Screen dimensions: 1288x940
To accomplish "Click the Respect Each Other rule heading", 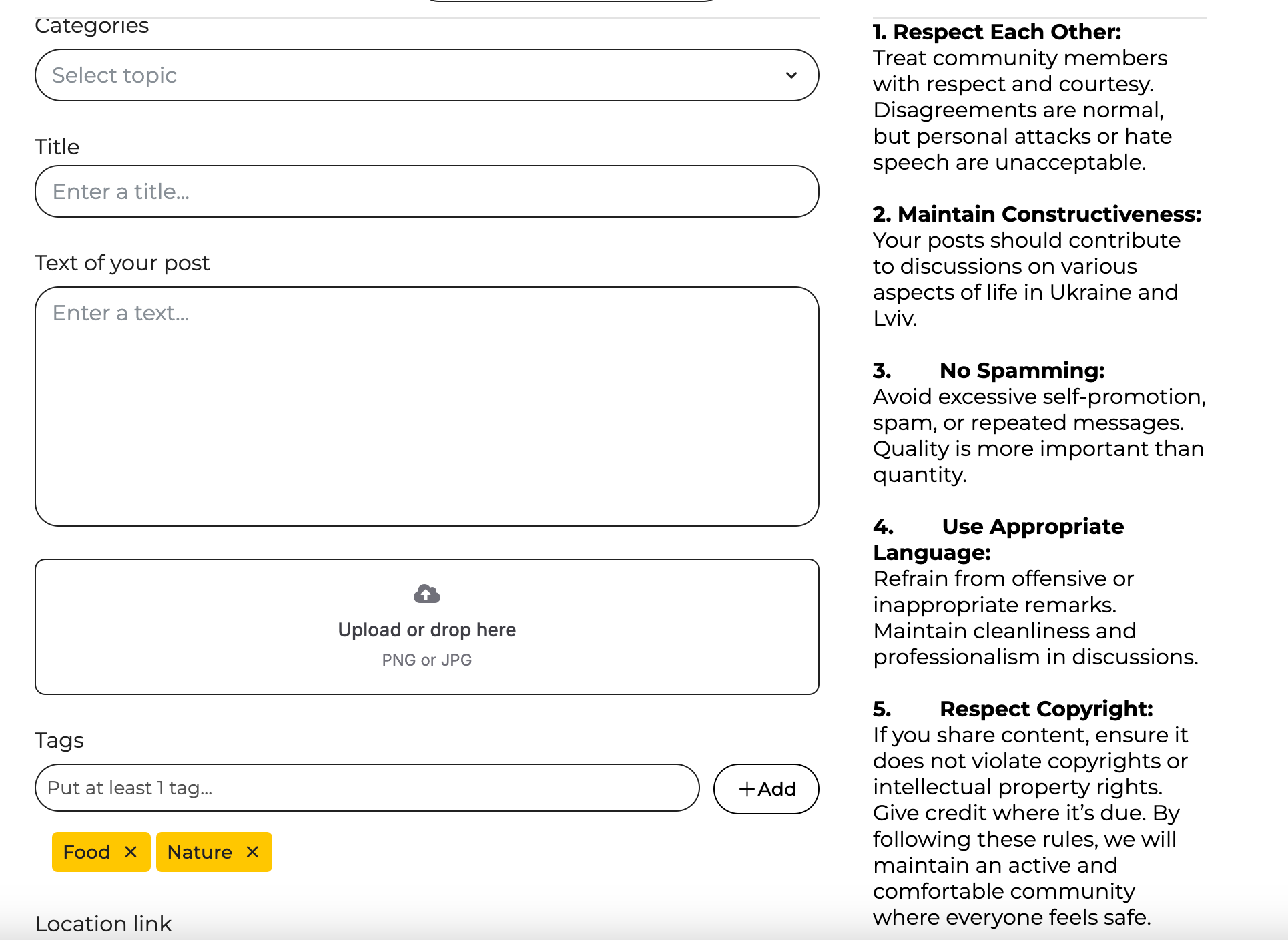I will coord(997,32).
